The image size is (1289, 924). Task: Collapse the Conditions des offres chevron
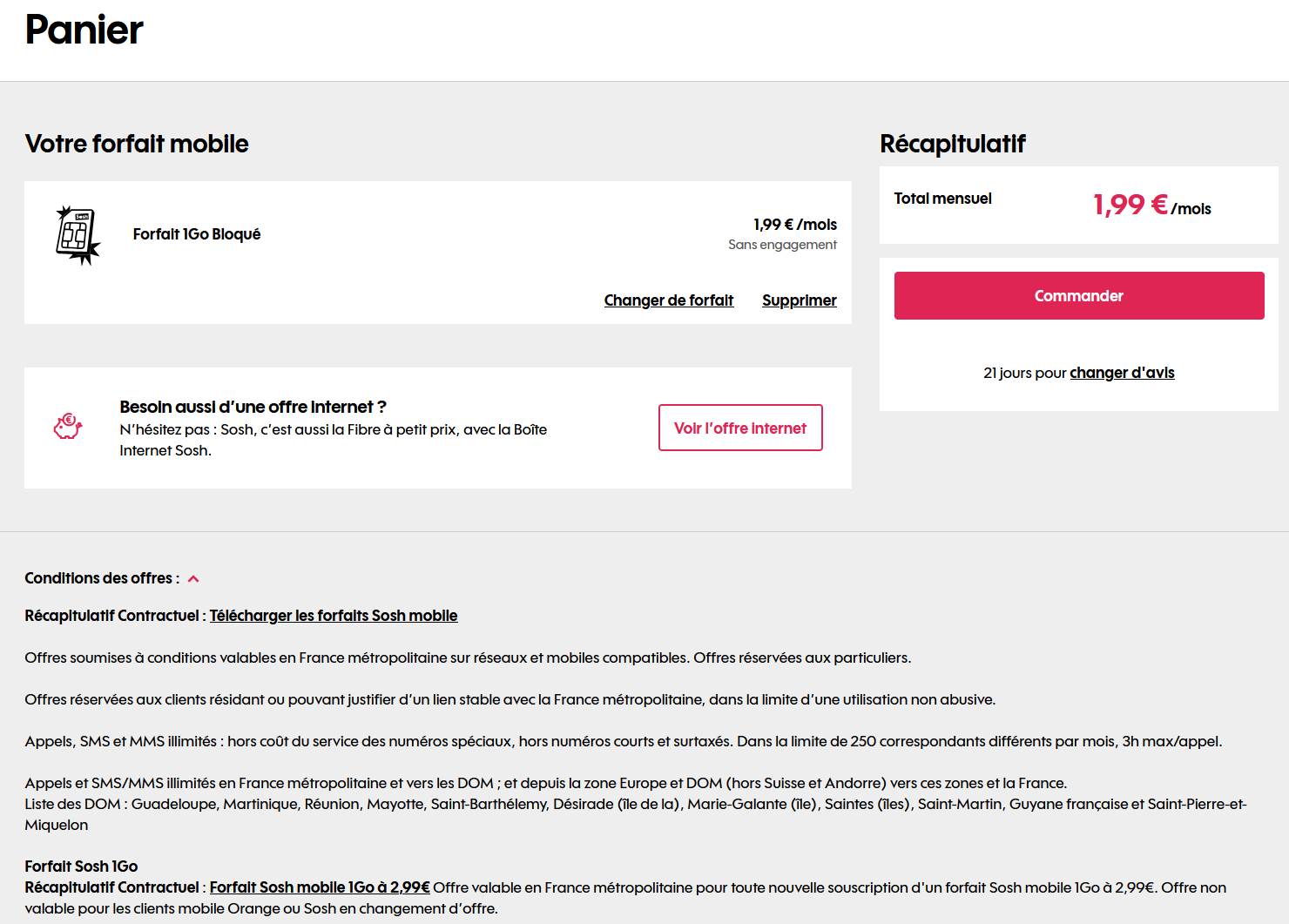[x=193, y=579]
